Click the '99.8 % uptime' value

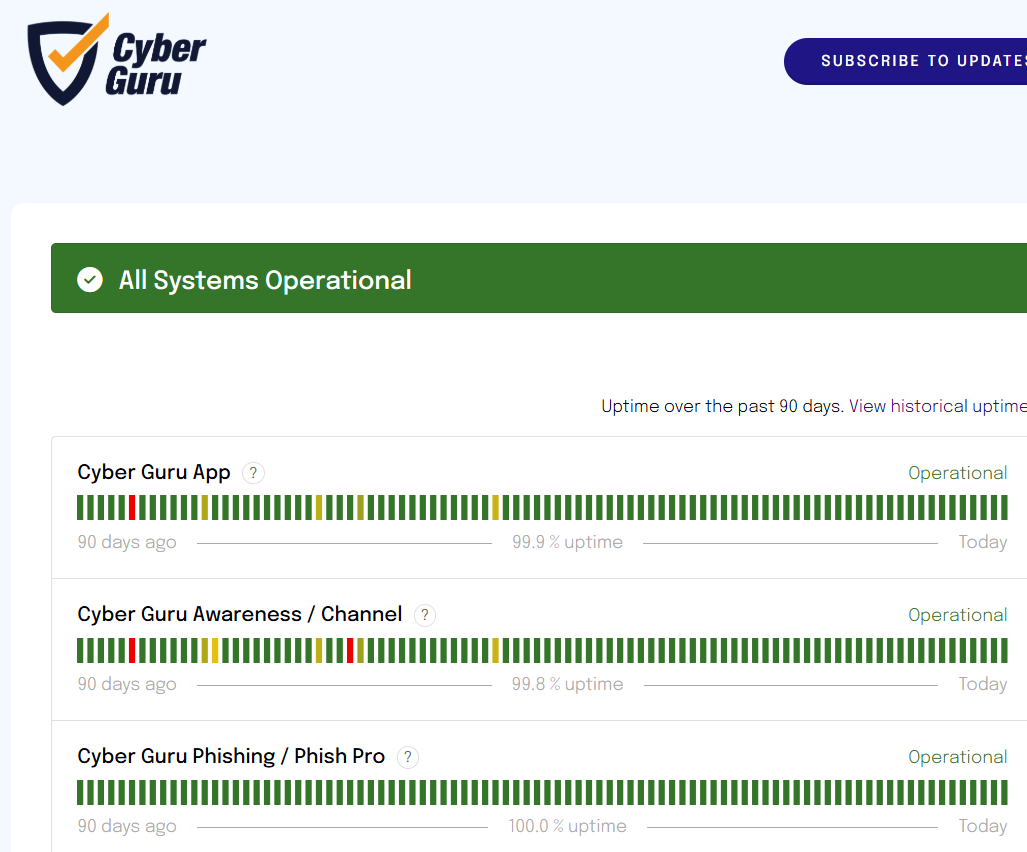(x=567, y=684)
